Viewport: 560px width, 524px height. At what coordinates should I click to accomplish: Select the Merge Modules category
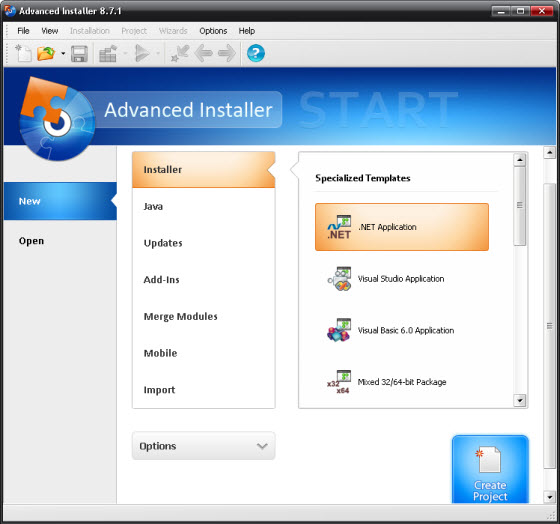(204, 316)
